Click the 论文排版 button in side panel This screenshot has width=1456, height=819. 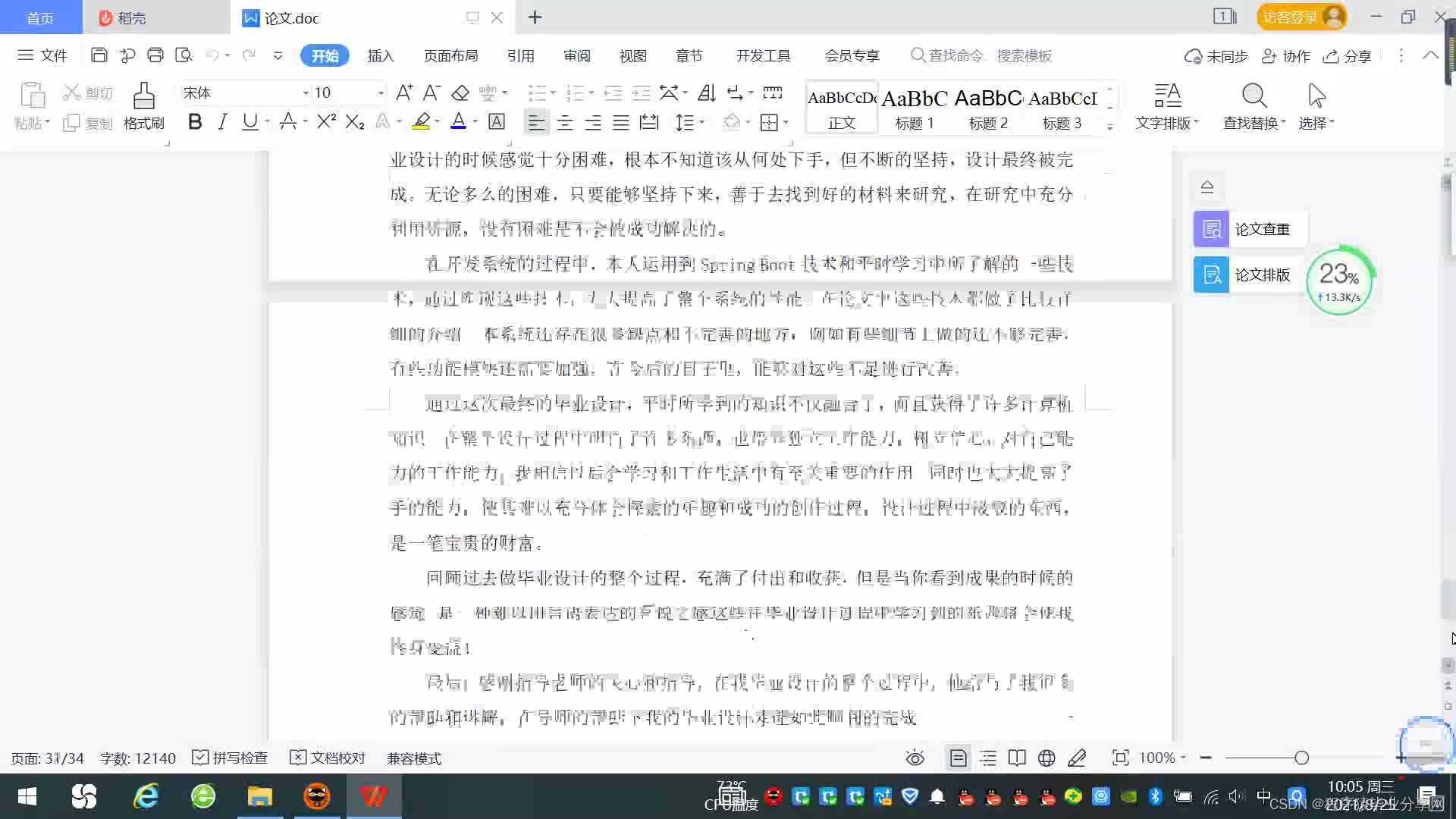pyautogui.click(x=1250, y=275)
